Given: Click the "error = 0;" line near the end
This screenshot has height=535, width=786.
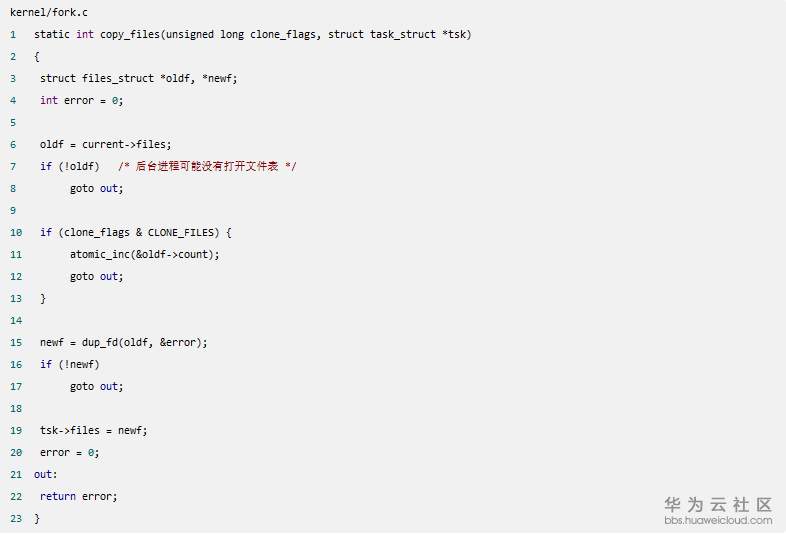Looking at the screenshot, I should (x=69, y=452).
